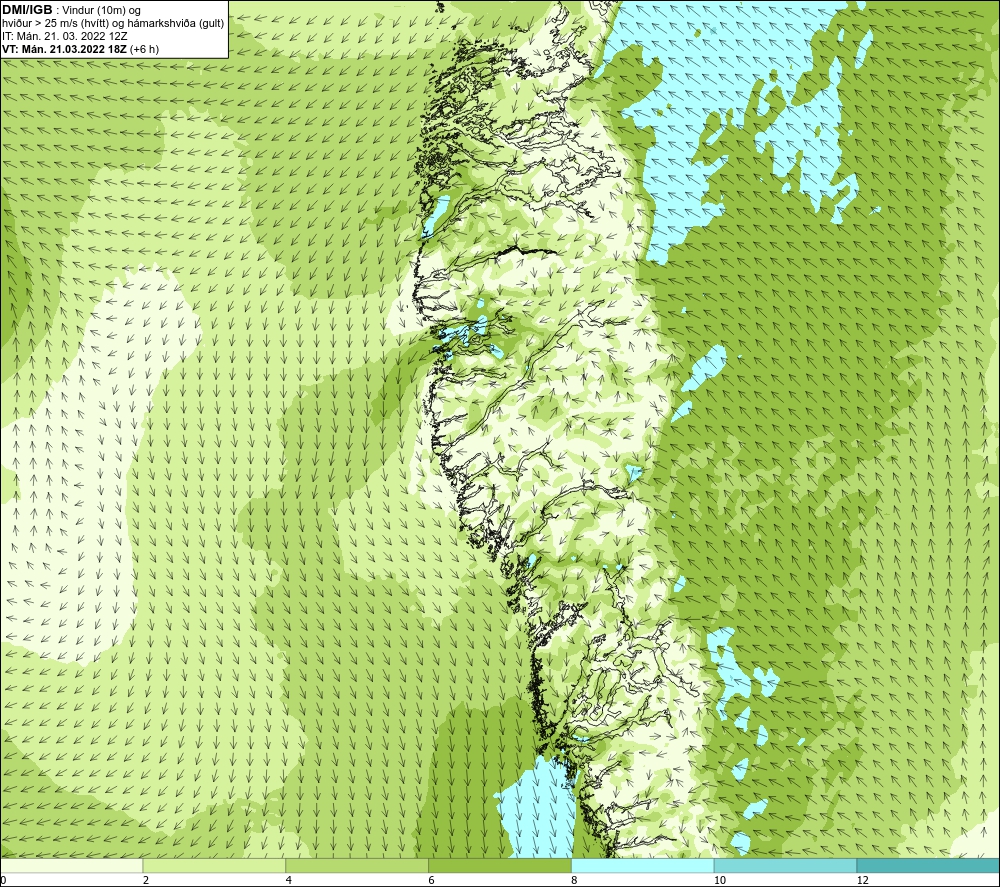1000x887 pixels.
Task: Click the 4–6 m/s legend color band
Action: (x=357, y=865)
